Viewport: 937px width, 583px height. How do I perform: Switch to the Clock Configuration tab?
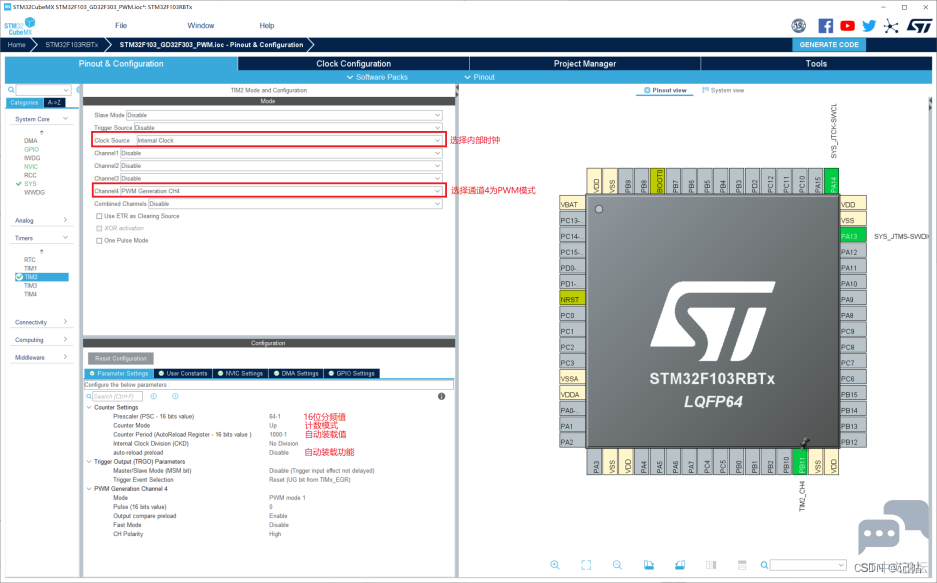click(353, 63)
